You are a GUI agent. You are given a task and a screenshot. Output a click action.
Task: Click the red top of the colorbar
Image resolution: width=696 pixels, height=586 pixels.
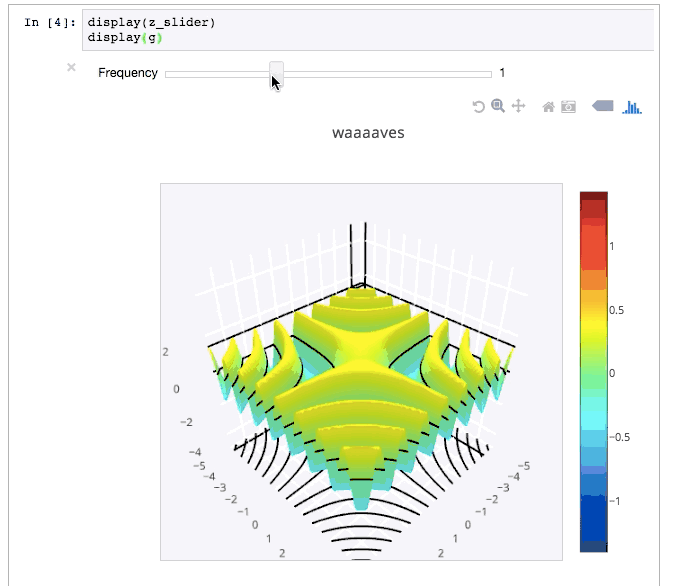[x=593, y=205]
